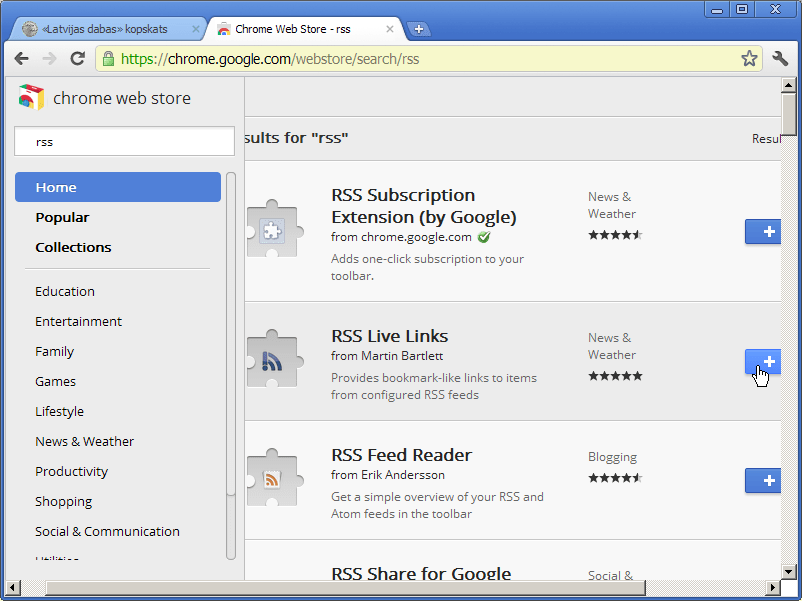Click 'from Martin Bartlett' text
Image resolution: width=802 pixels, height=601 pixels.
pos(387,356)
